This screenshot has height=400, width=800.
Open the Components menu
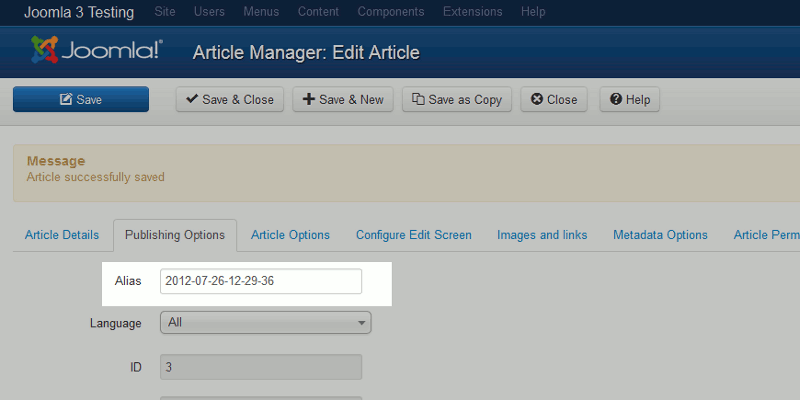point(391,12)
